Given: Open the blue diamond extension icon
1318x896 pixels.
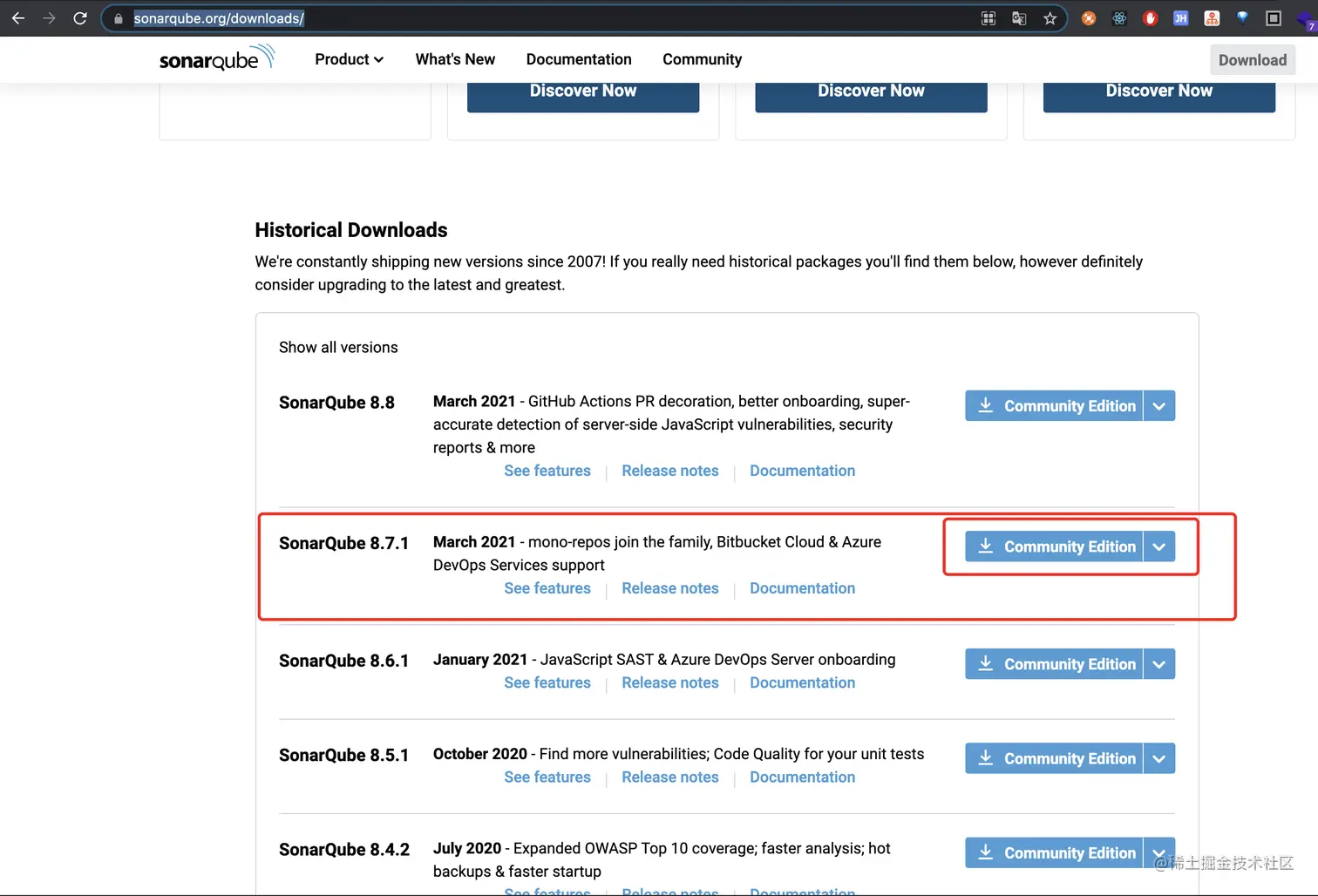Looking at the screenshot, I should pos(1243,17).
